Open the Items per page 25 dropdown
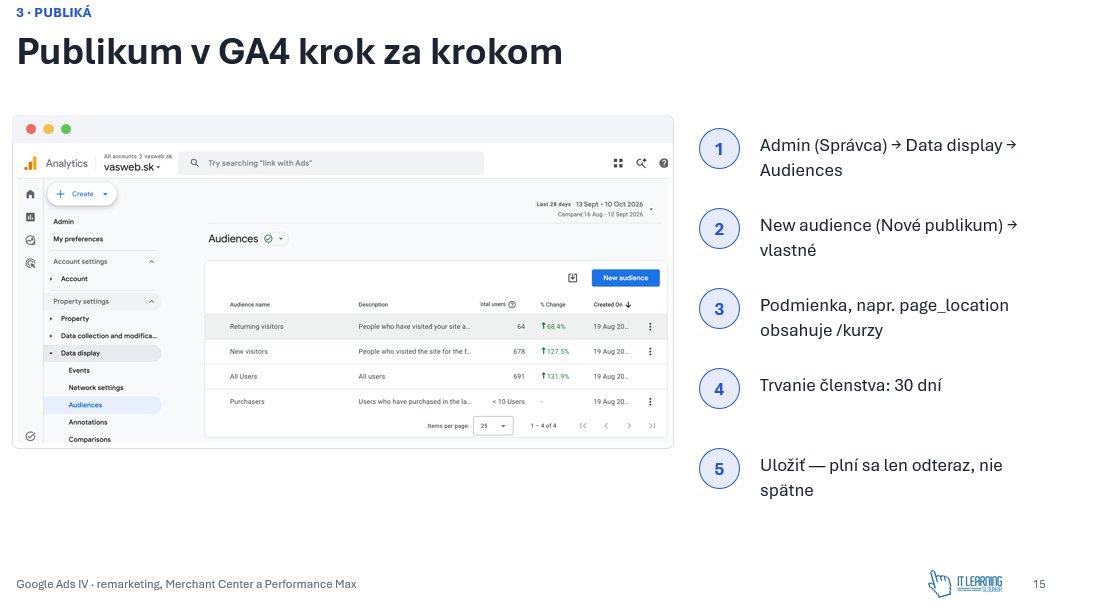1110x610 pixels. coord(493,426)
